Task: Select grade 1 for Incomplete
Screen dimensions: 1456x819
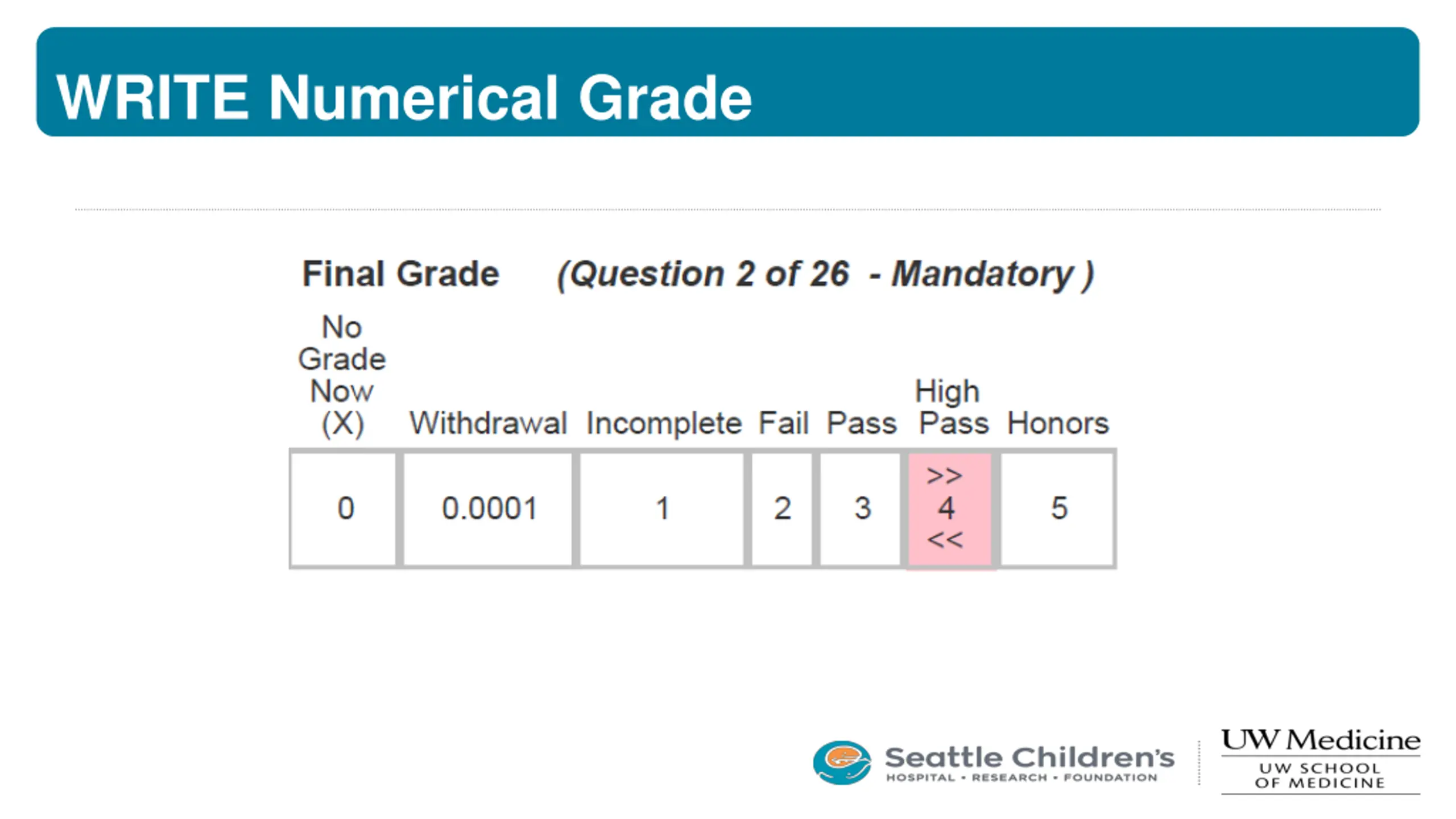Action: click(x=661, y=508)
